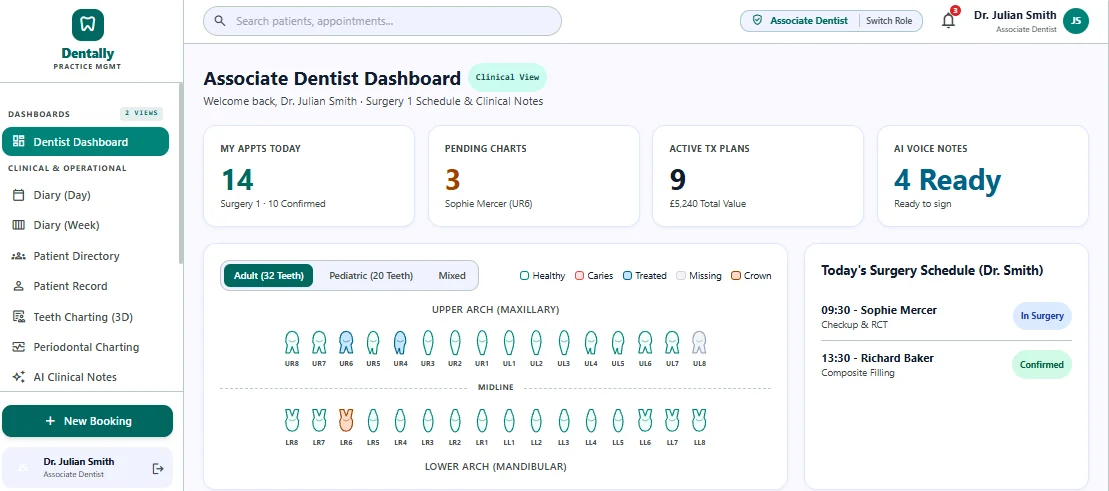The width and height of the screenshot is (1109, 491).
Task: Open the Pending Charts card
Action: coord(534,176)
